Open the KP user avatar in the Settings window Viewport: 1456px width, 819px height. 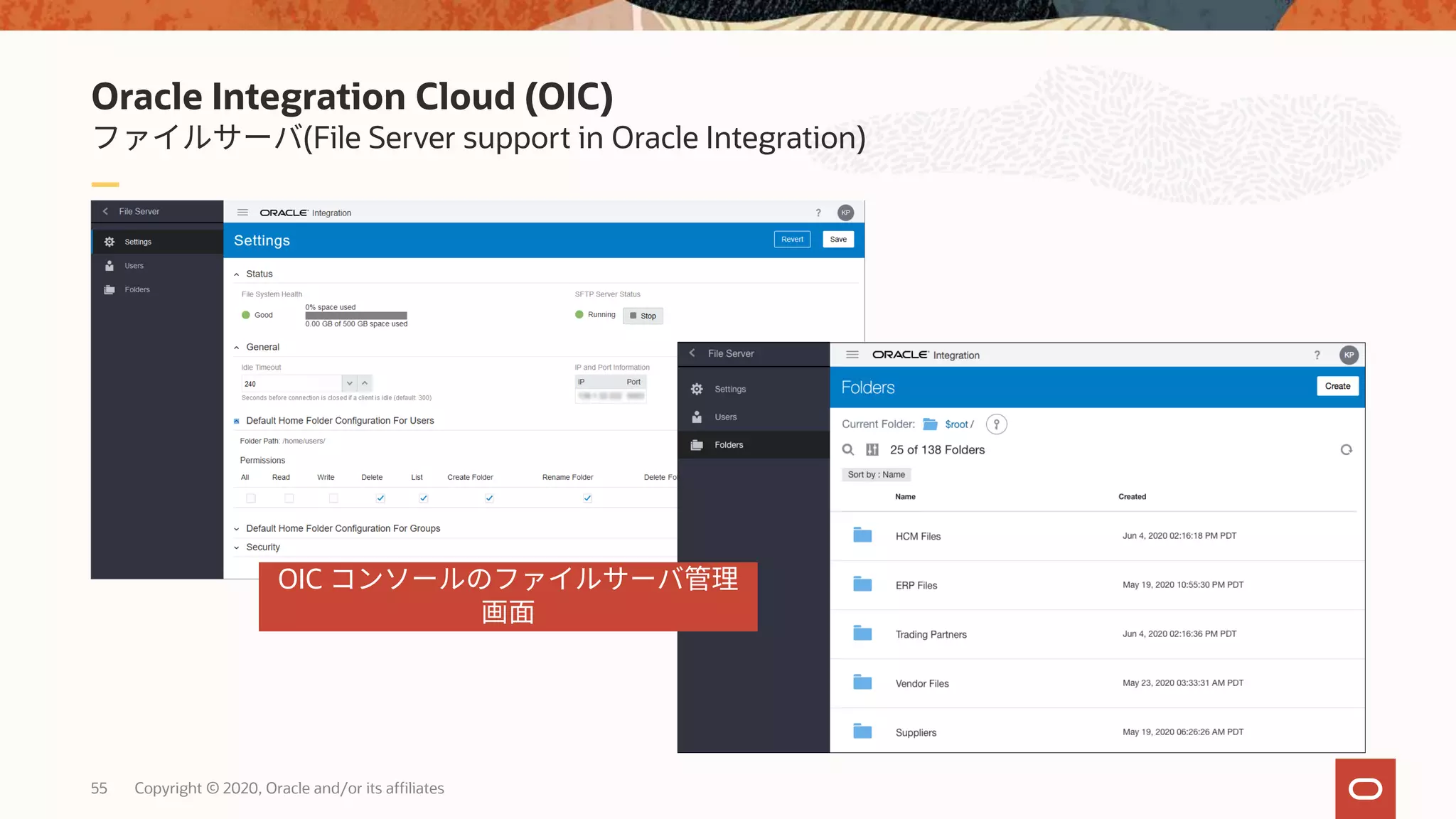tap(845, 213)
